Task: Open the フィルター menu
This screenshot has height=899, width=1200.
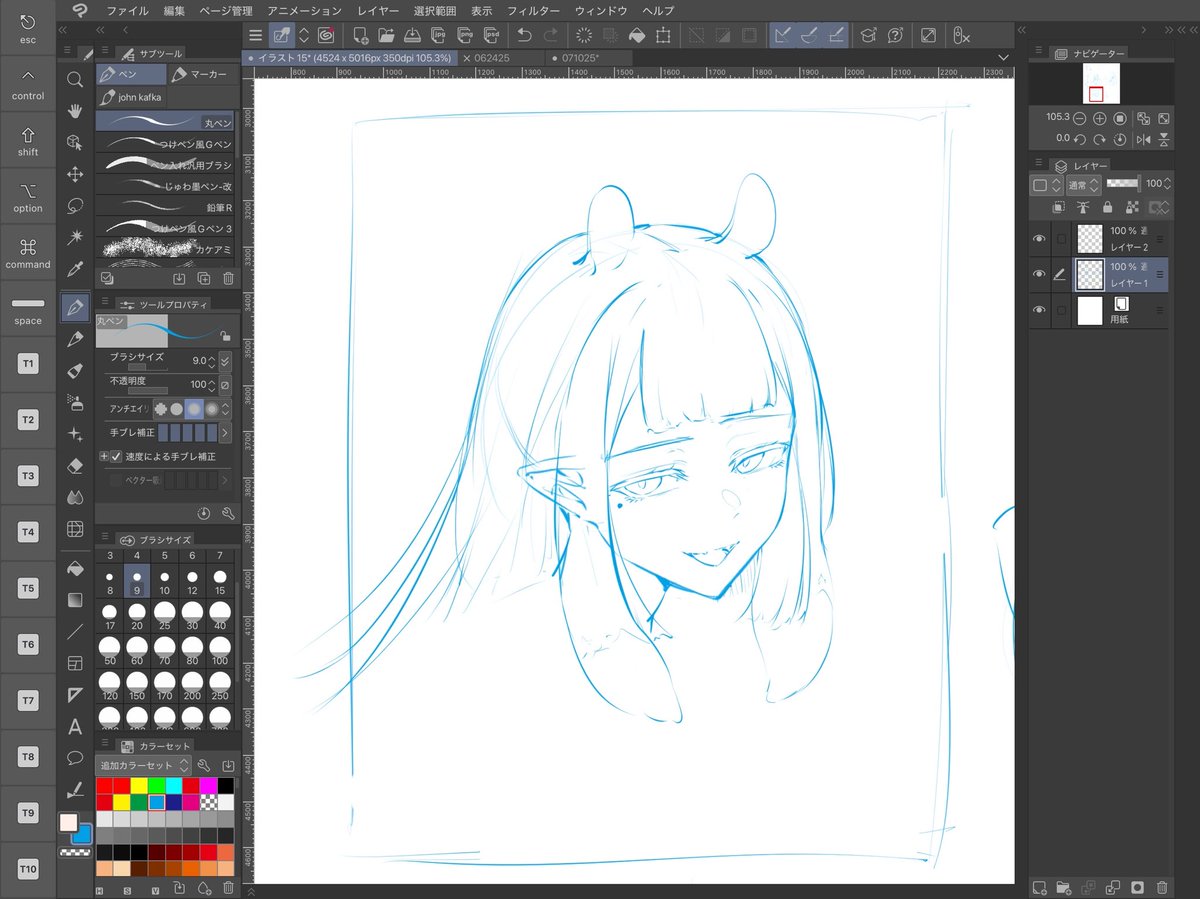Action: pyautogui.click(x=533, y=10)
